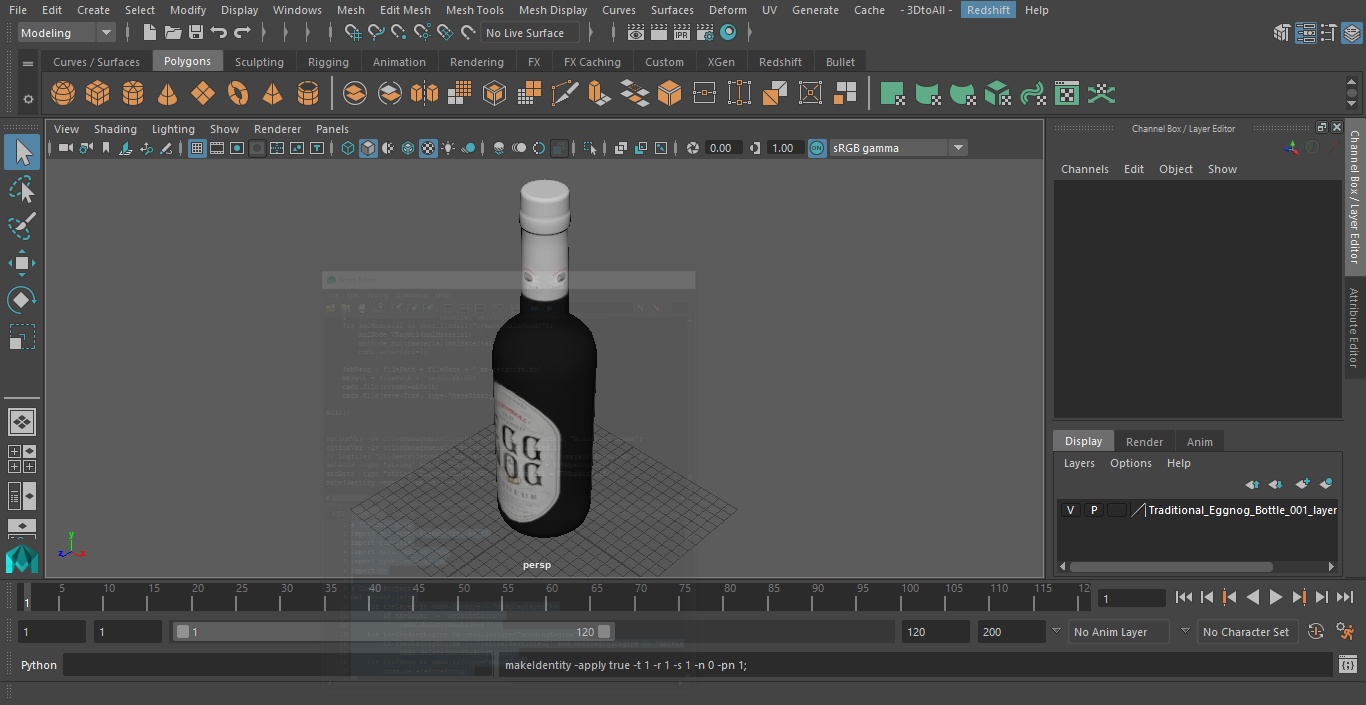Create a polygon pipe from the shelf

[308, 94]
